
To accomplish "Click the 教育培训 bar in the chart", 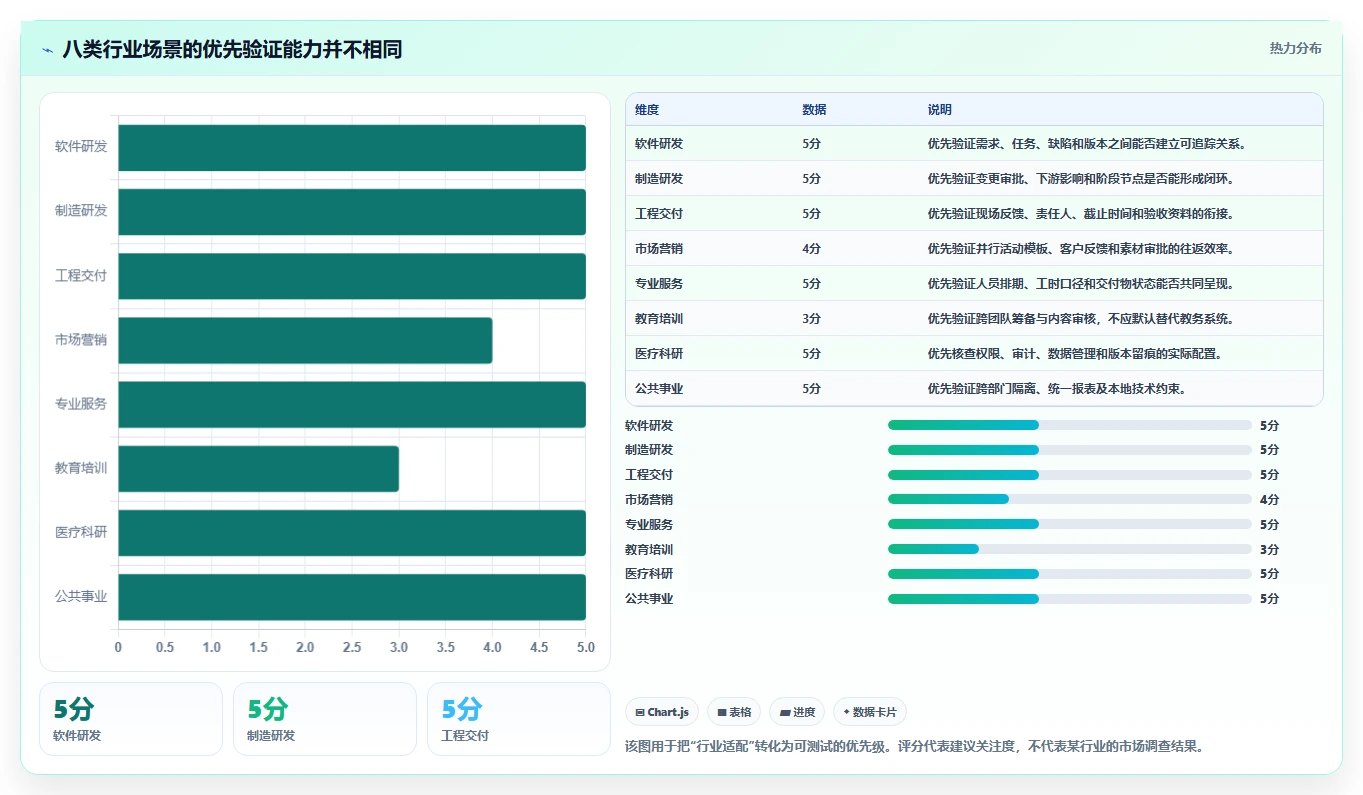I will pyautogui.click(x=259, y=468).
